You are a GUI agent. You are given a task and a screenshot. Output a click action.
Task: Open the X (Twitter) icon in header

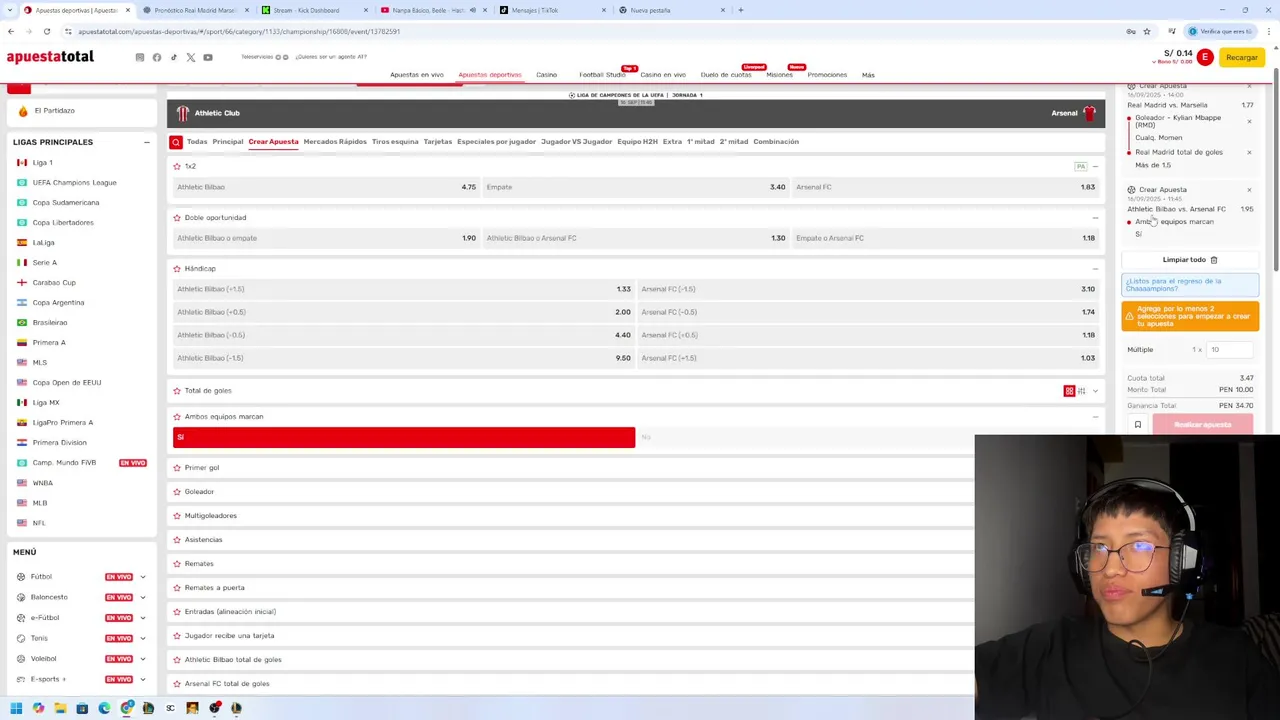(x=191, y=57)
